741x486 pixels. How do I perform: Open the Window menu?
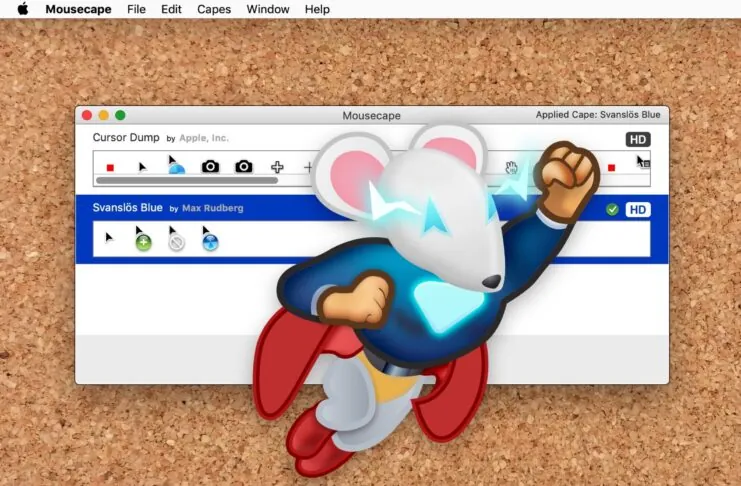(x=268, y=9)
